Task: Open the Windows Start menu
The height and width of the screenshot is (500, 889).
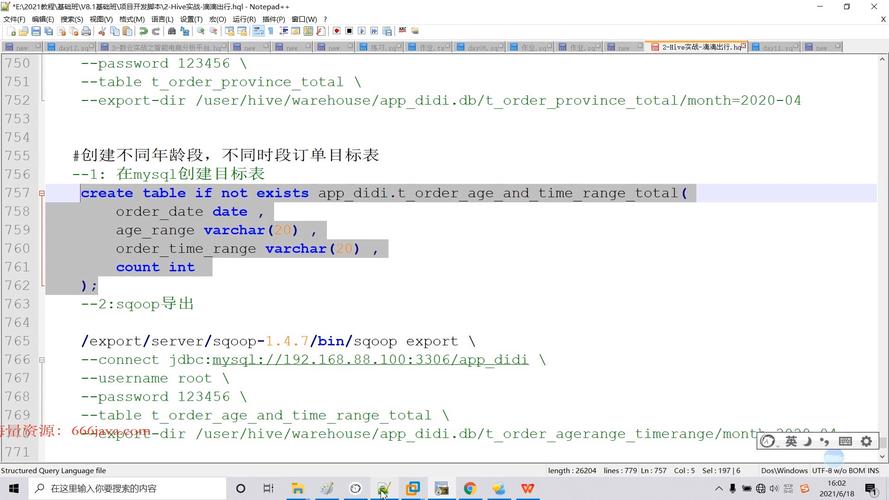Action: pos(14,488)
